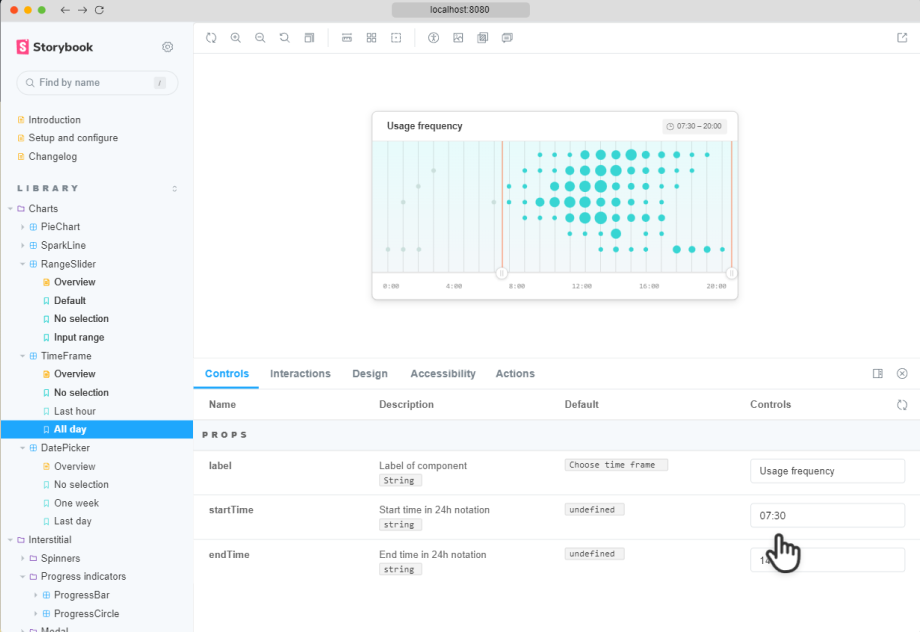The width and height of the screenshot is (920, 632).
Task: Select RangeSlider's No selection story
Action: [81, 319]
